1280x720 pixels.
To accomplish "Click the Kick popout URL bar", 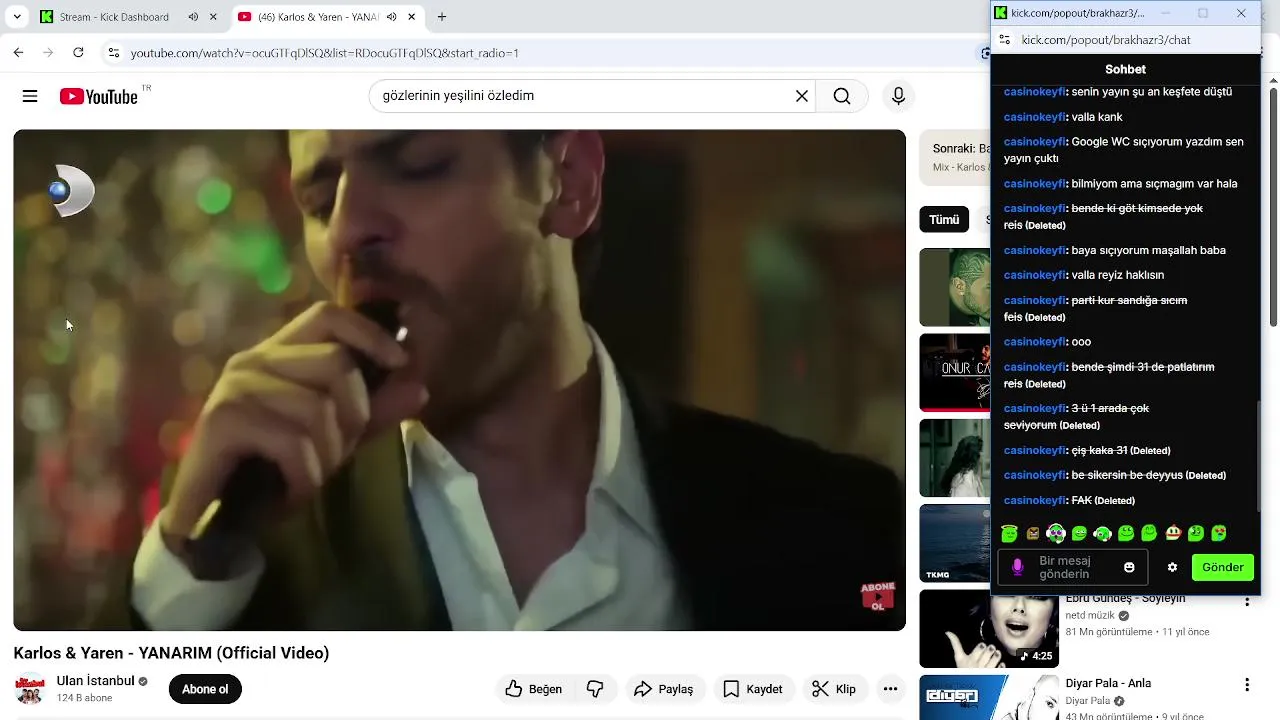I will (x=1106, y=40).
